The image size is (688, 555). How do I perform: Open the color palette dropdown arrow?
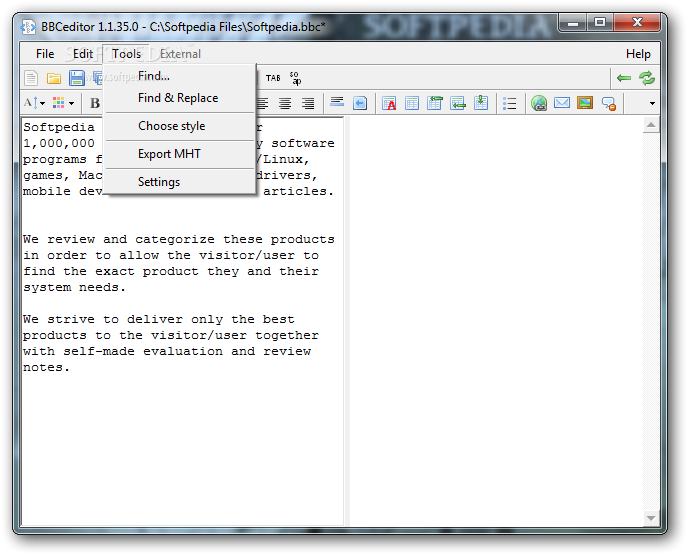click(72, 104)
